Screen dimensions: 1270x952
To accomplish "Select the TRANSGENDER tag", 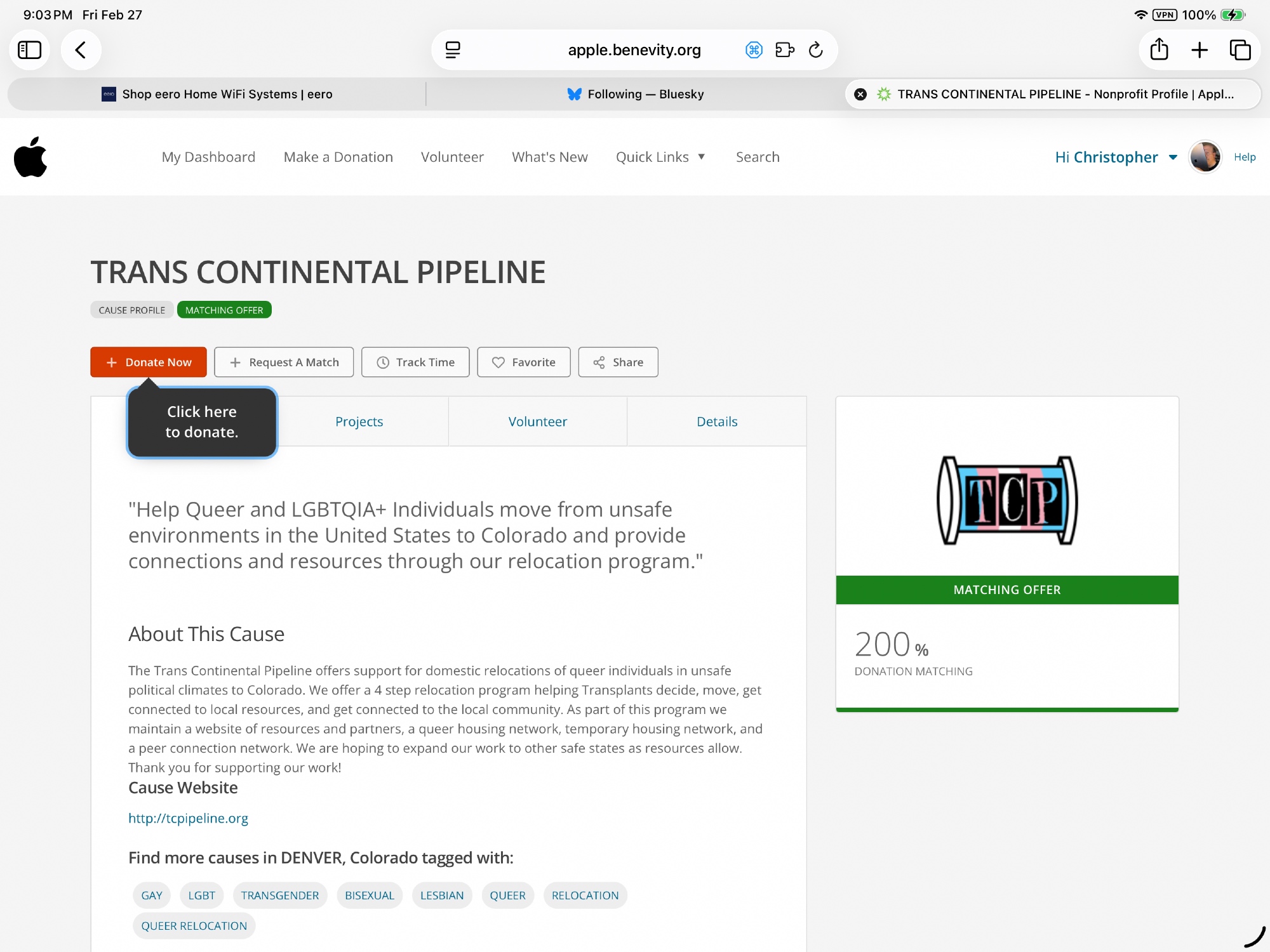I will coord(279,896).
